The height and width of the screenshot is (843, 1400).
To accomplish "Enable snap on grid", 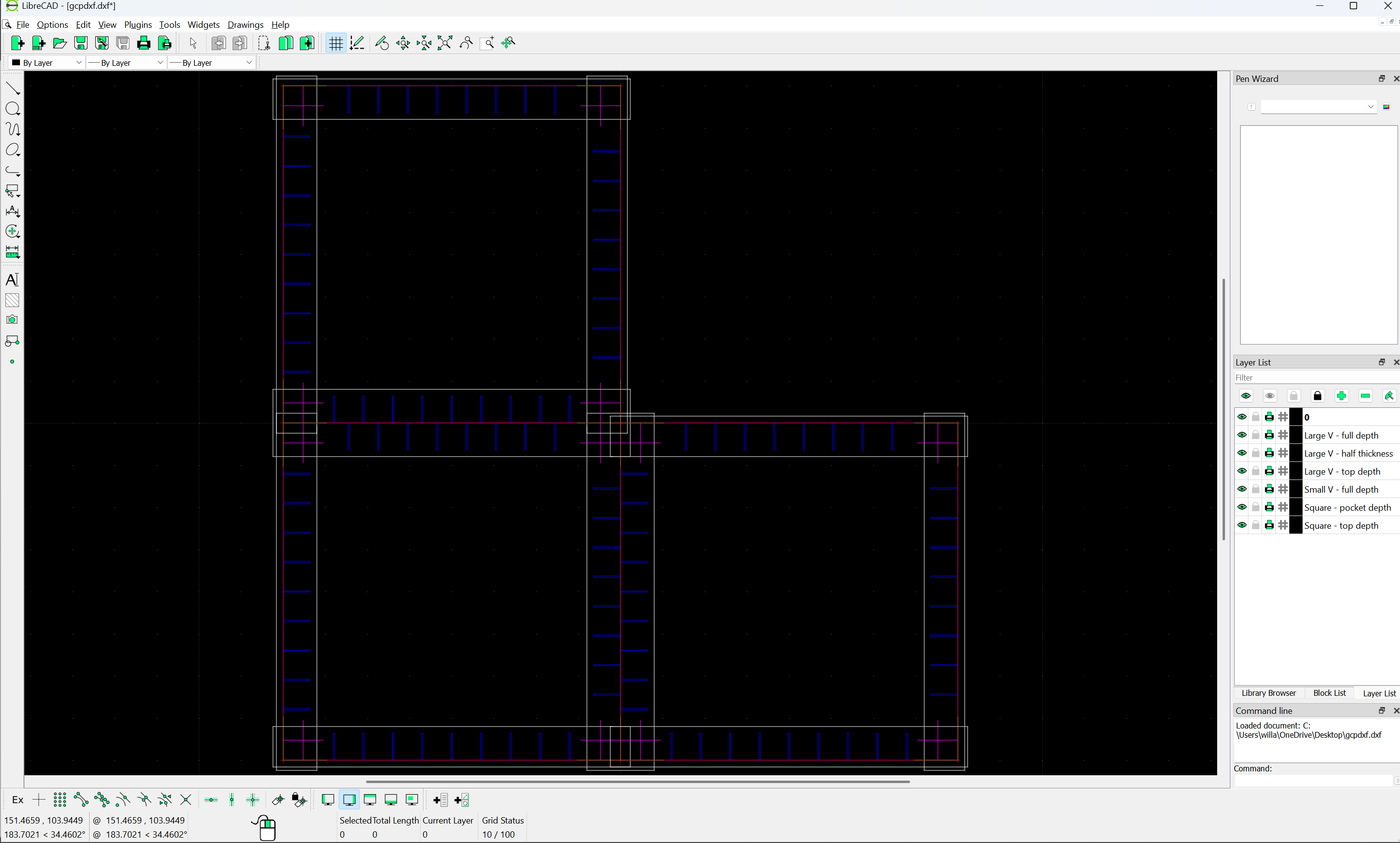I will click(59, 800).
